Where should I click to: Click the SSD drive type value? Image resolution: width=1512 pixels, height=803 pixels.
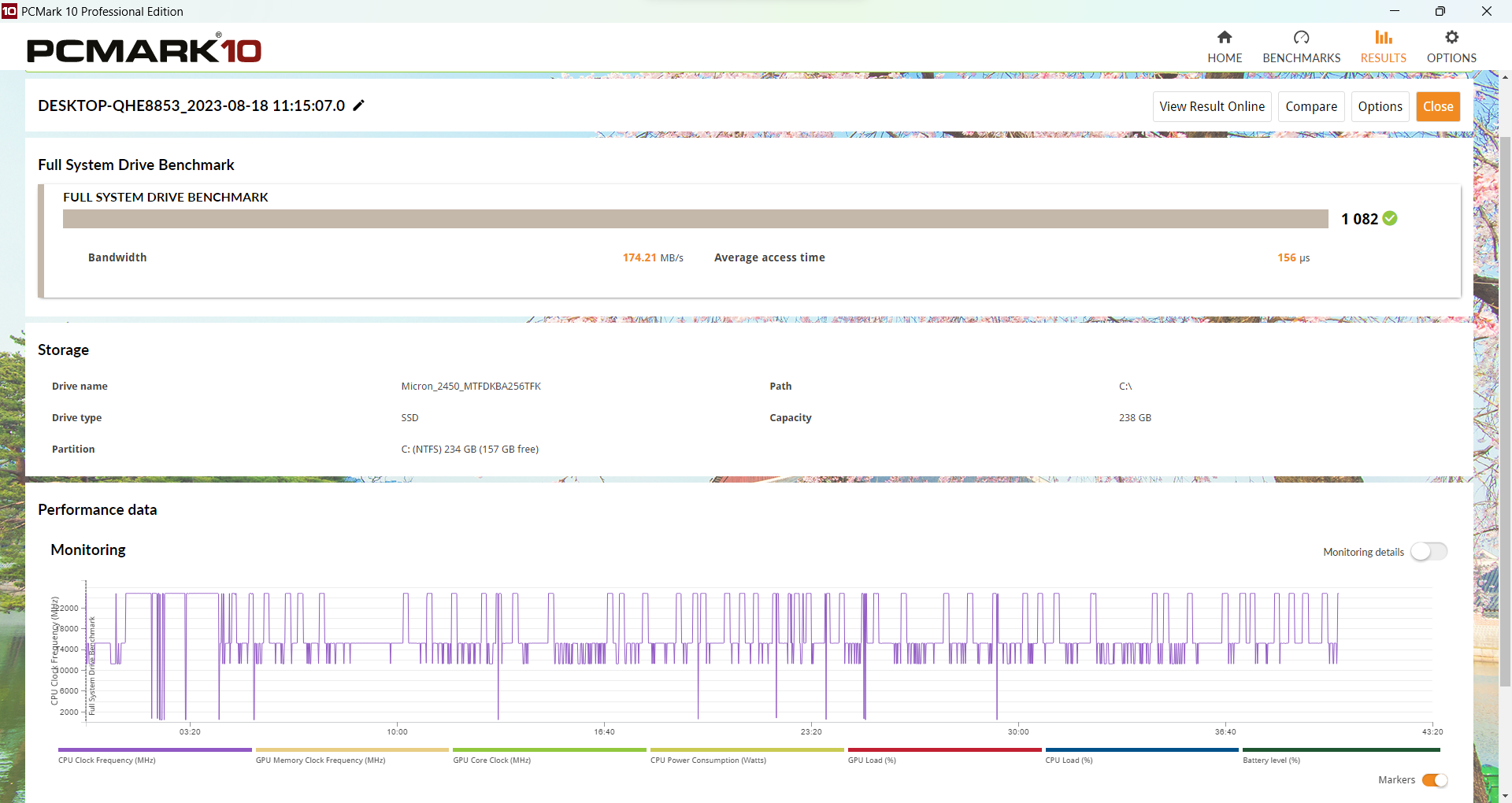click(x=409, y=417)
